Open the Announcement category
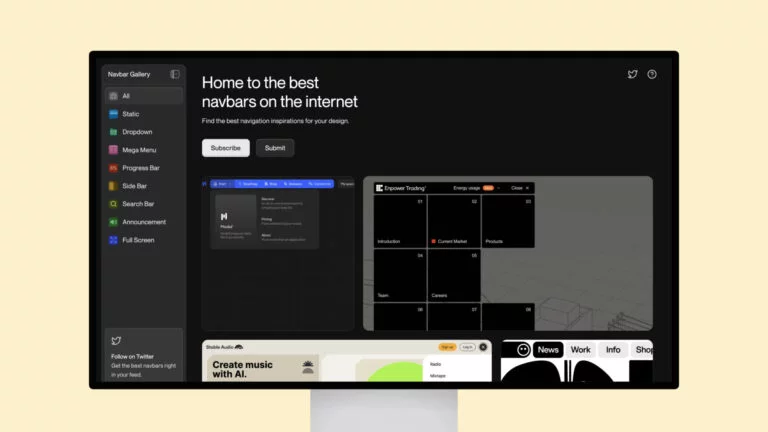Viewport: 768px width, 432px height. pos(144,222)
